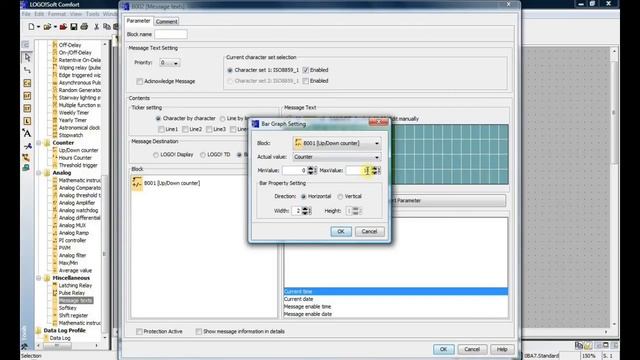Collapse the Counter folder in the tree
Viewport: 640px width, 360px height.
[39, 143]
